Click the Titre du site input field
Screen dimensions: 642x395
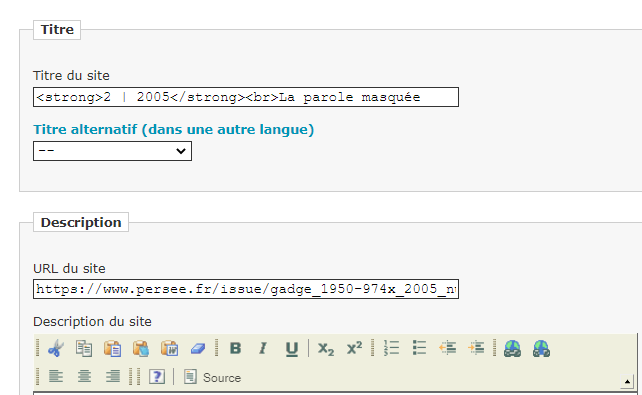(x=246, y=97)
